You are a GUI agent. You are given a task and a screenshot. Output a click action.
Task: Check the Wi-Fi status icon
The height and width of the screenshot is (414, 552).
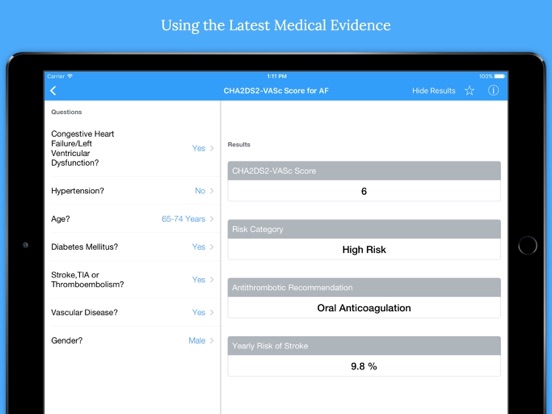click(x=70, y=76)
